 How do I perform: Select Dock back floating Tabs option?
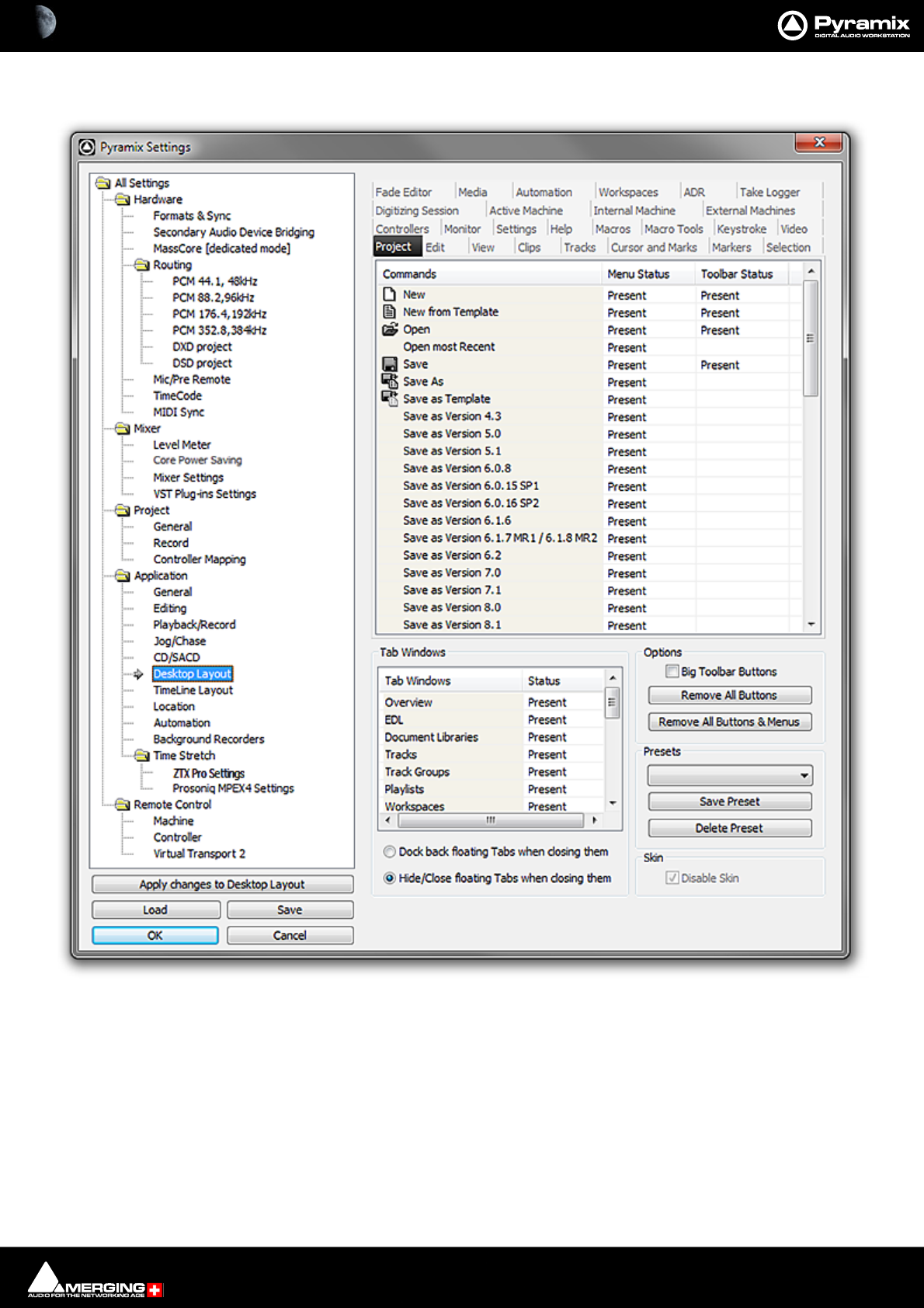(390, 851)
